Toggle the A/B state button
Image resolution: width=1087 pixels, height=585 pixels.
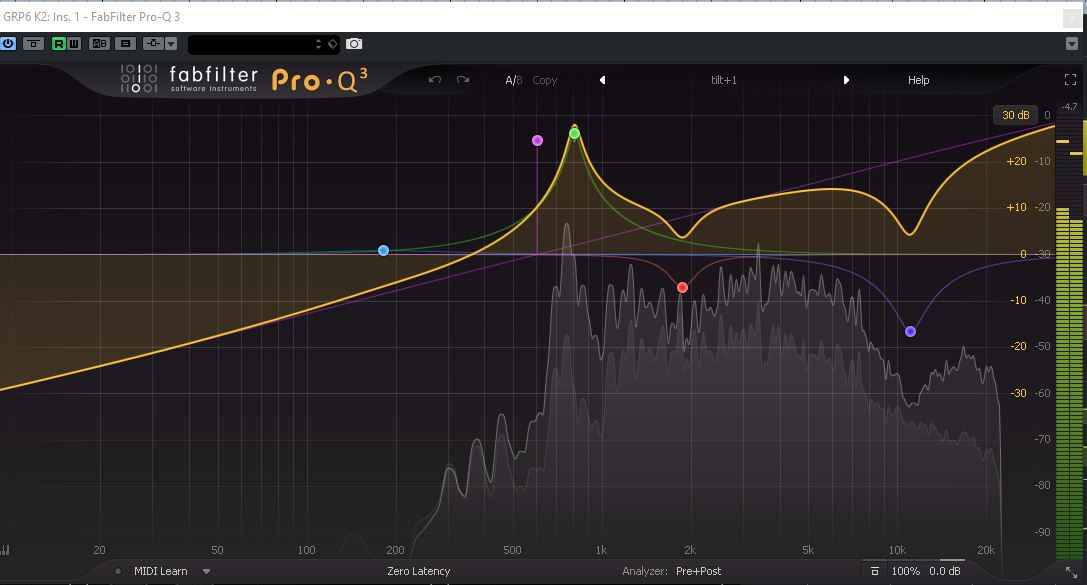[514, 80]
